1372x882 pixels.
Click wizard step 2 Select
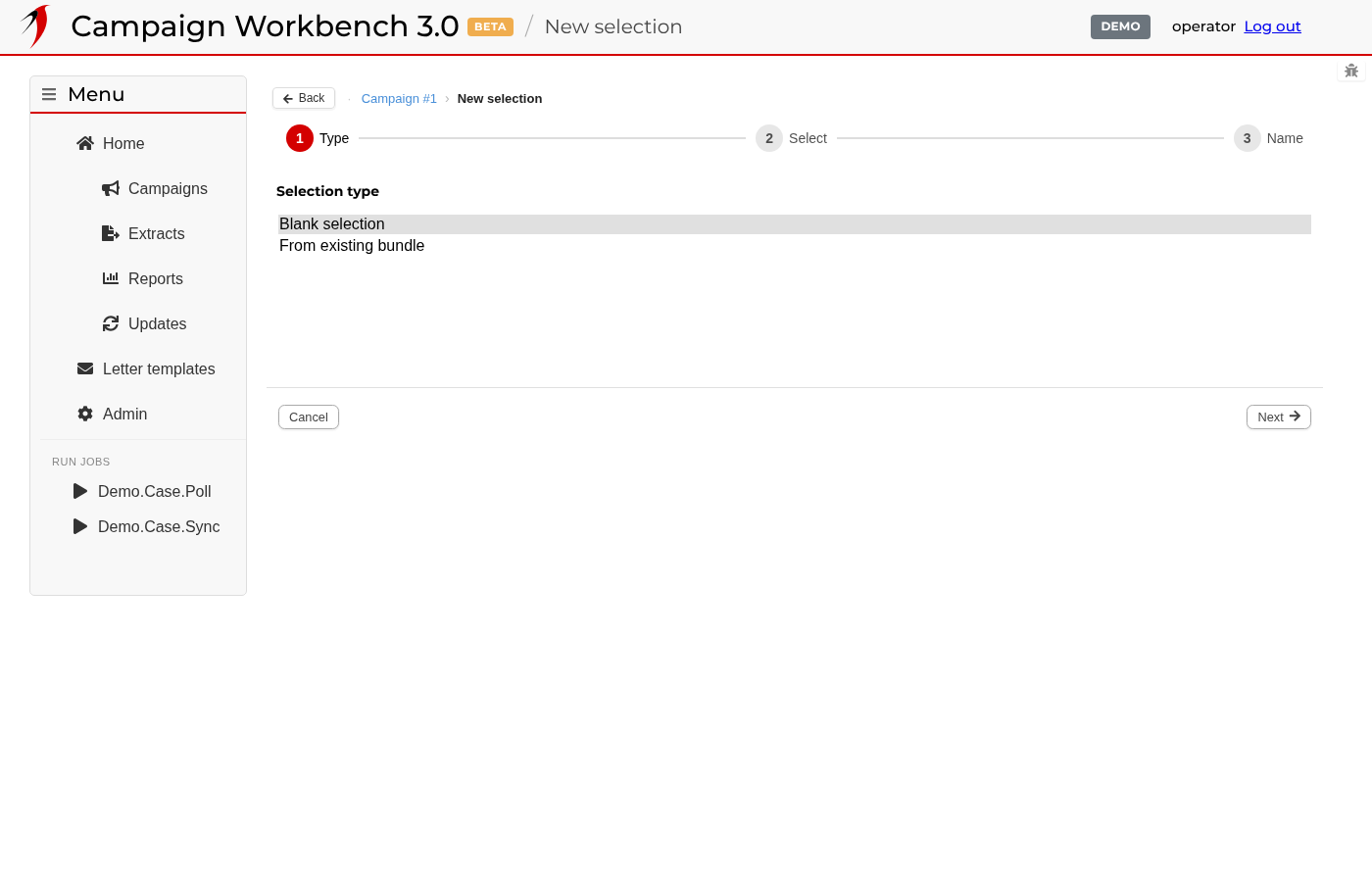791,138
